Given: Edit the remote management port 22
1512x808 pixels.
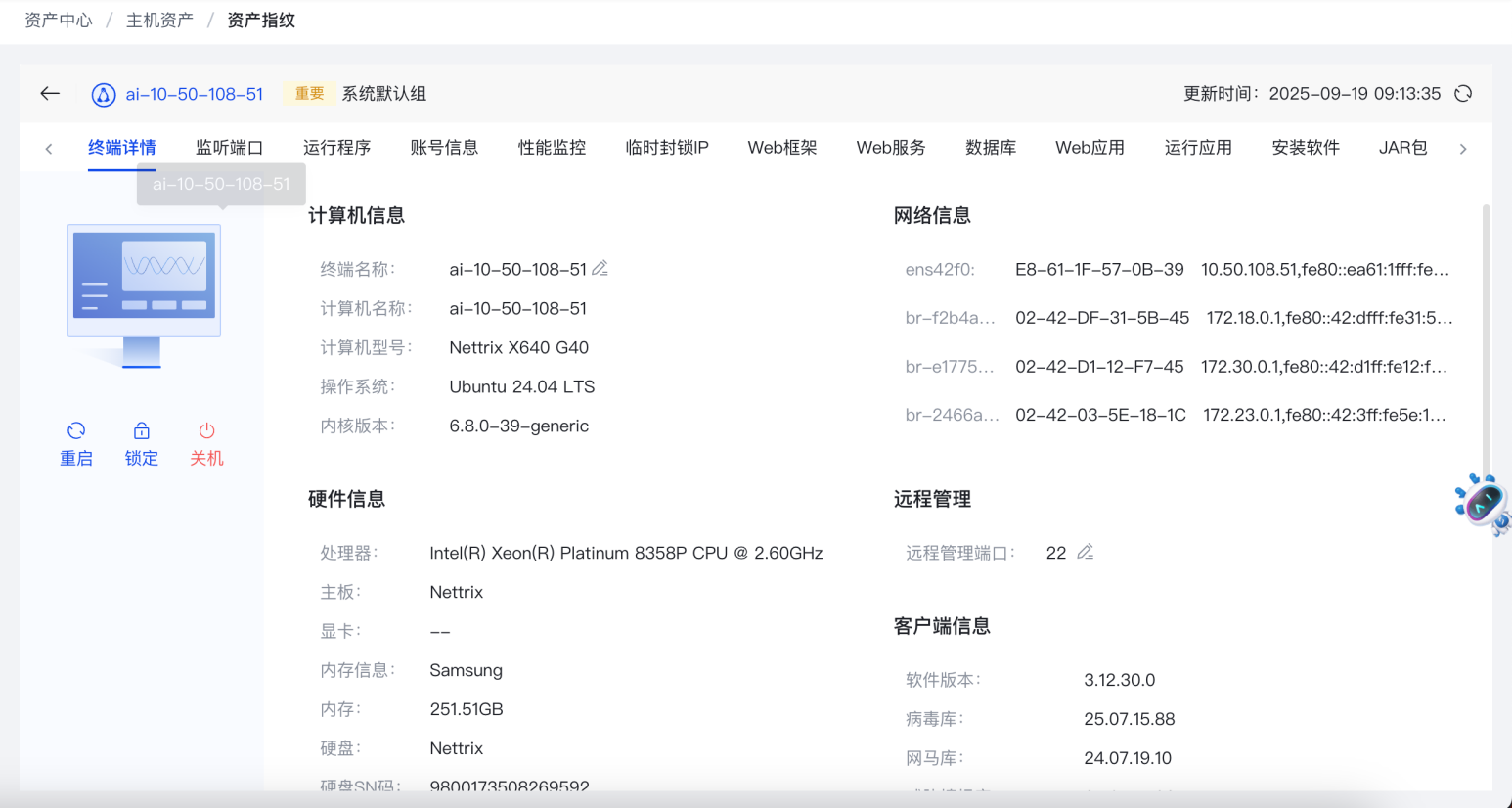Looking at the screenshot, I should coord(1085,553).
